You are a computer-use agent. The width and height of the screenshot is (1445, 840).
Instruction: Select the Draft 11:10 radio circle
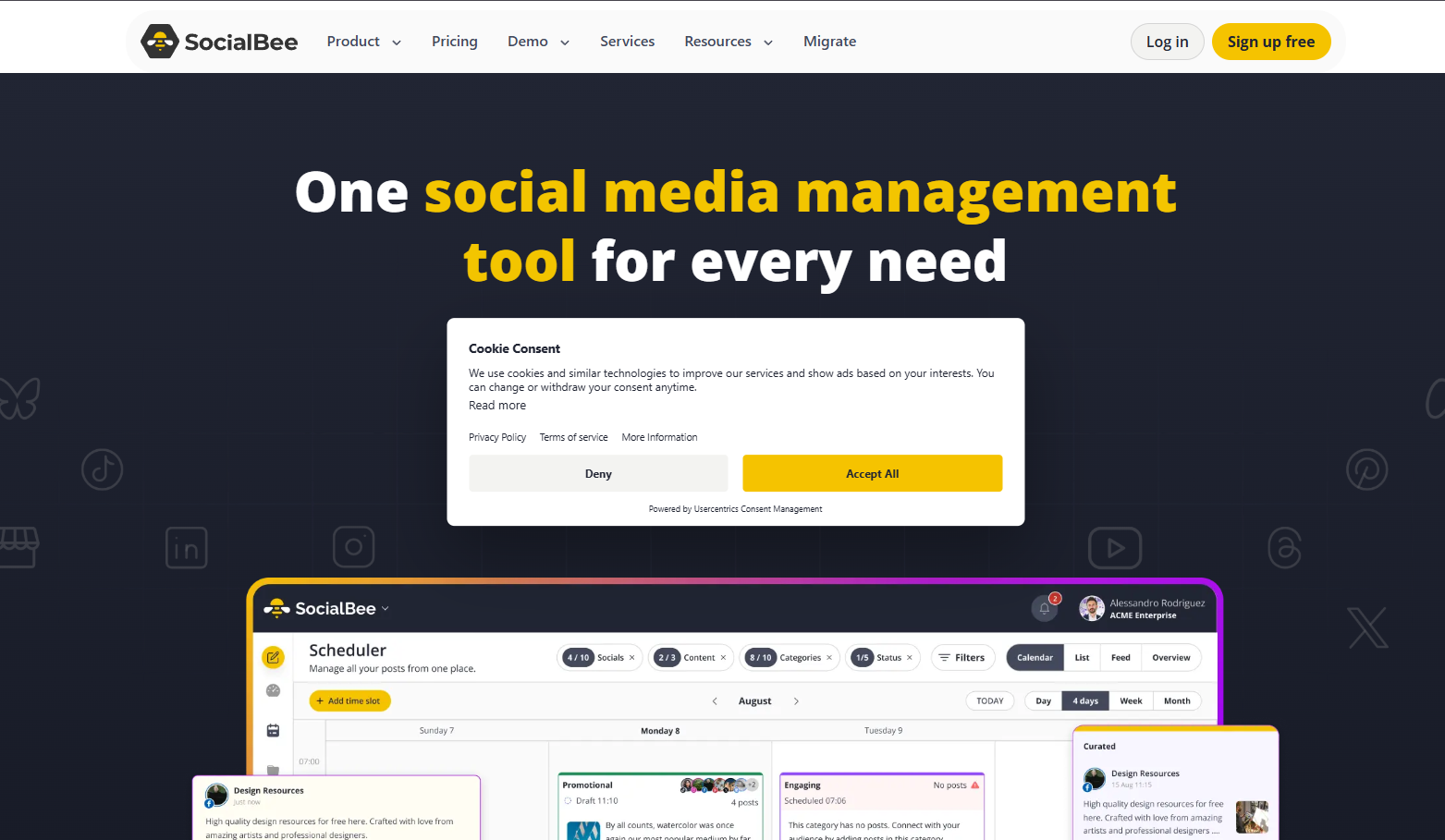click(568, 801)
